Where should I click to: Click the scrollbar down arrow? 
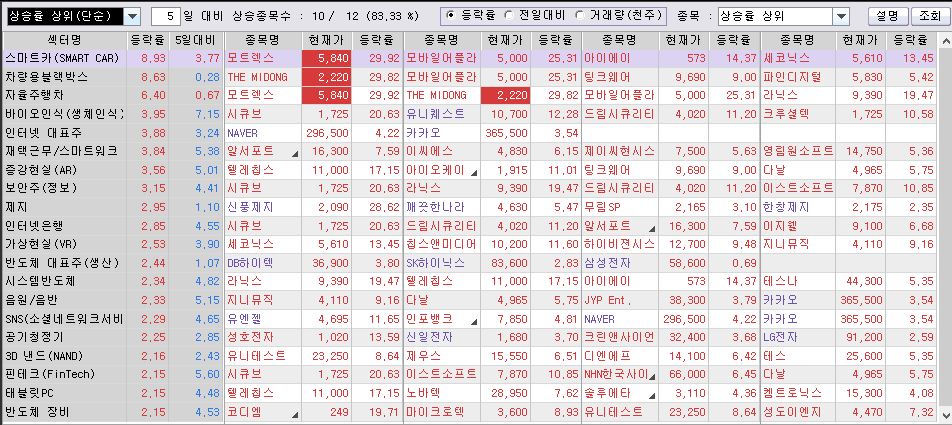946,418
